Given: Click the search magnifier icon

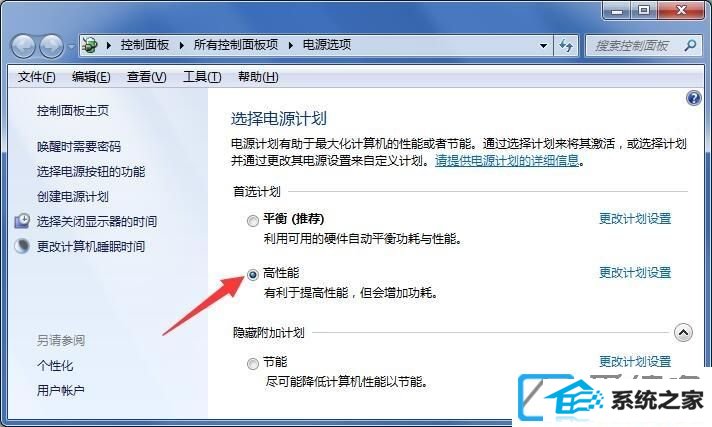Looking at the screenshot, I should 690,45.
